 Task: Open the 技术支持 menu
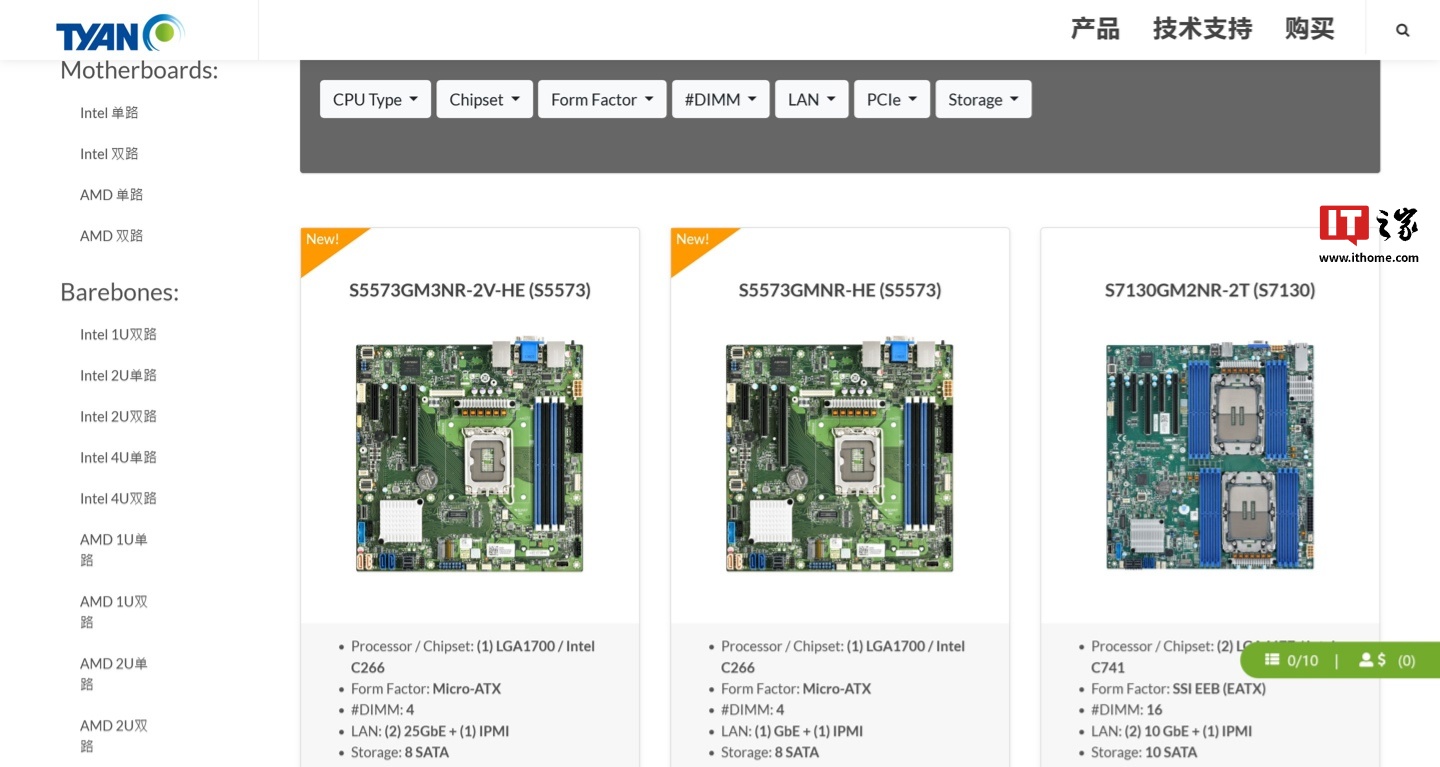click(x=1202, y=29)
